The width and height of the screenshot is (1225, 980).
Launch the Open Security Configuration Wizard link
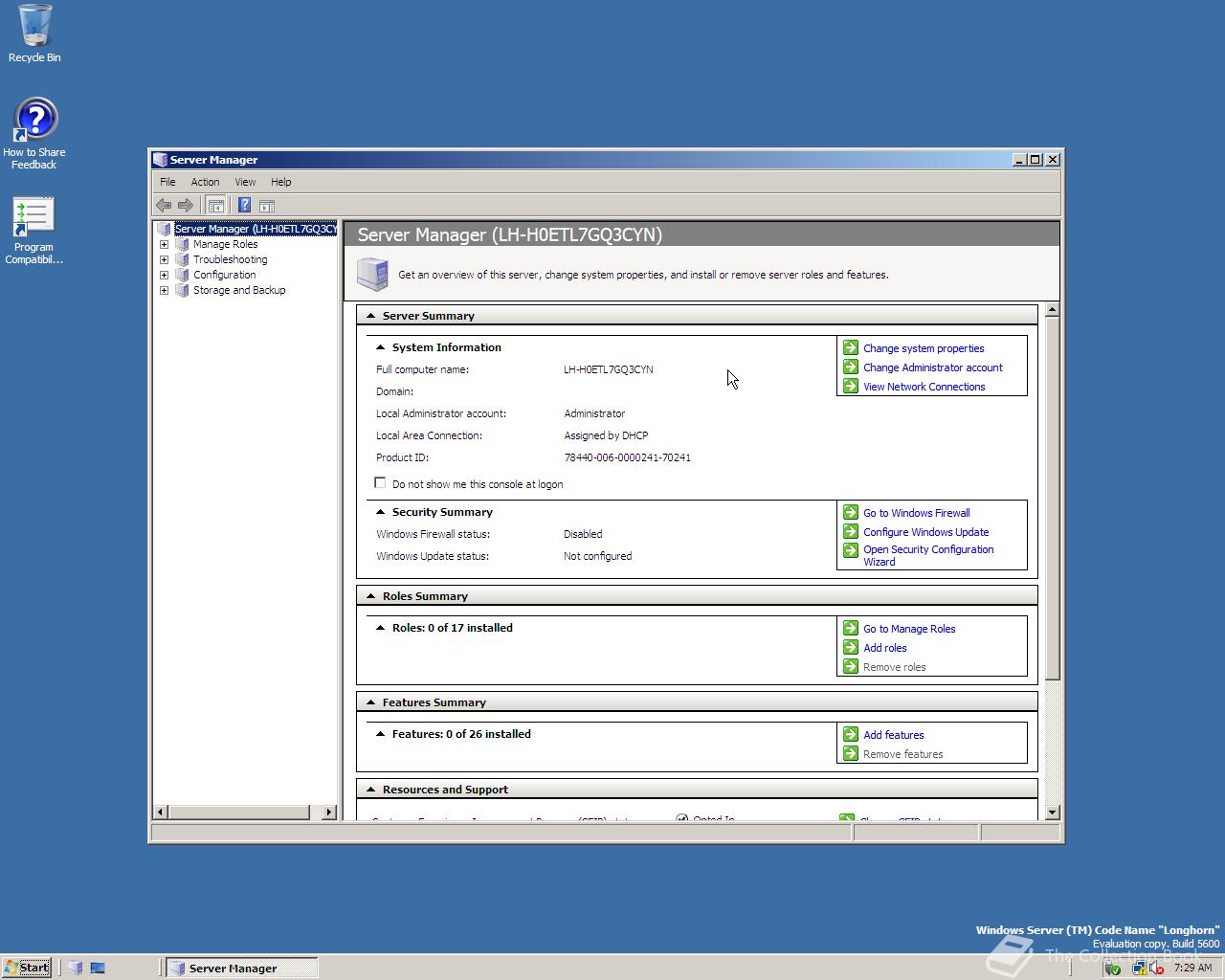pyautogui.click(x=928, y=555)
